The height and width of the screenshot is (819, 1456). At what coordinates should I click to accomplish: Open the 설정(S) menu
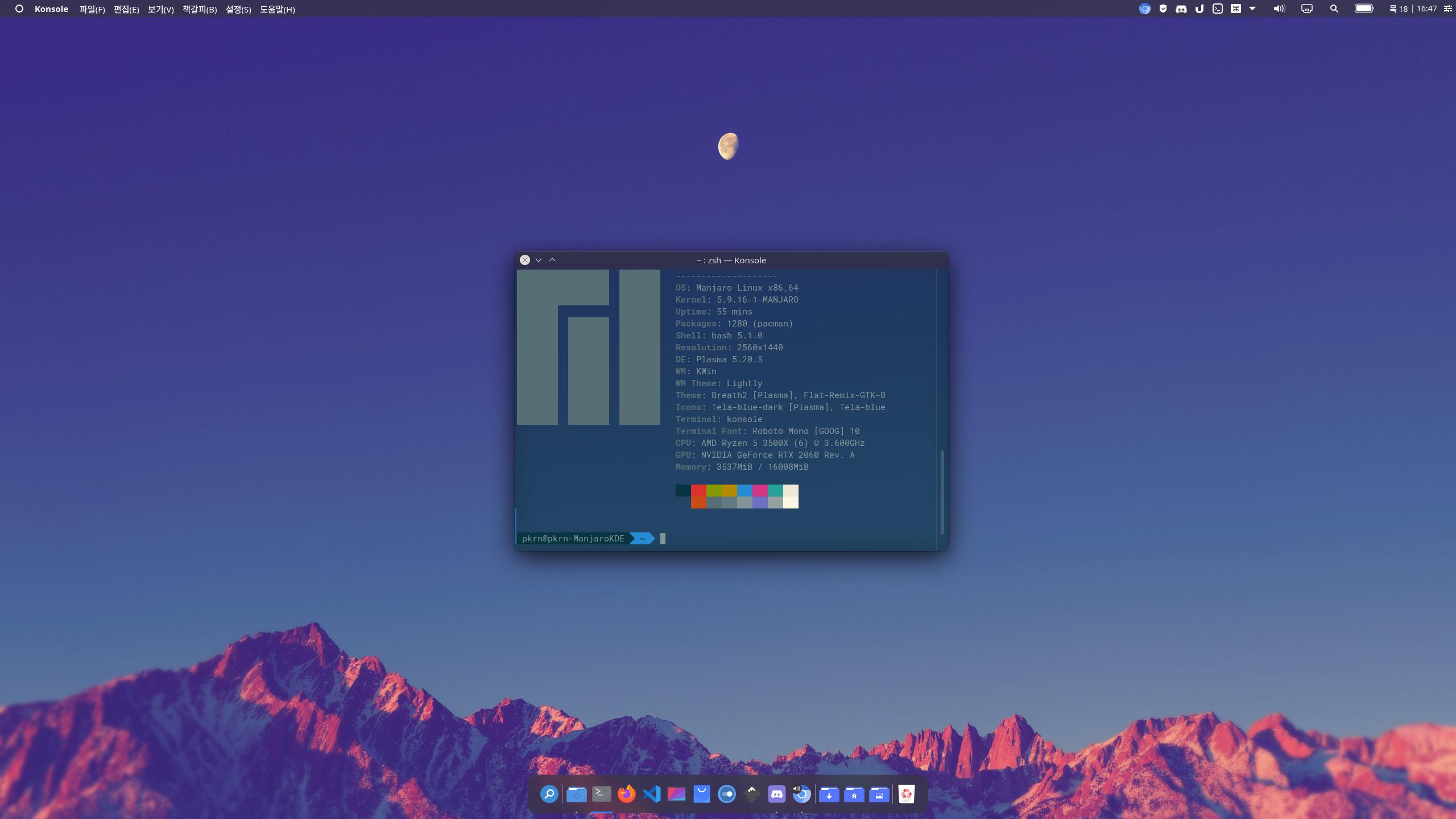[x=238, y=9]
